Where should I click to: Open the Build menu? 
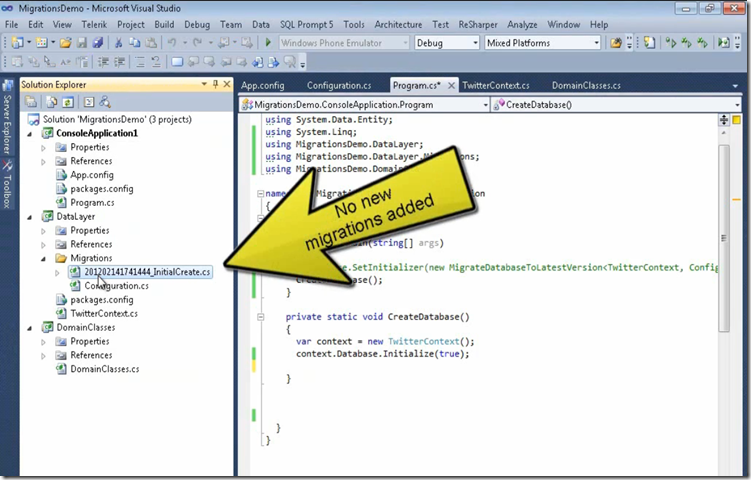(164, 24)
